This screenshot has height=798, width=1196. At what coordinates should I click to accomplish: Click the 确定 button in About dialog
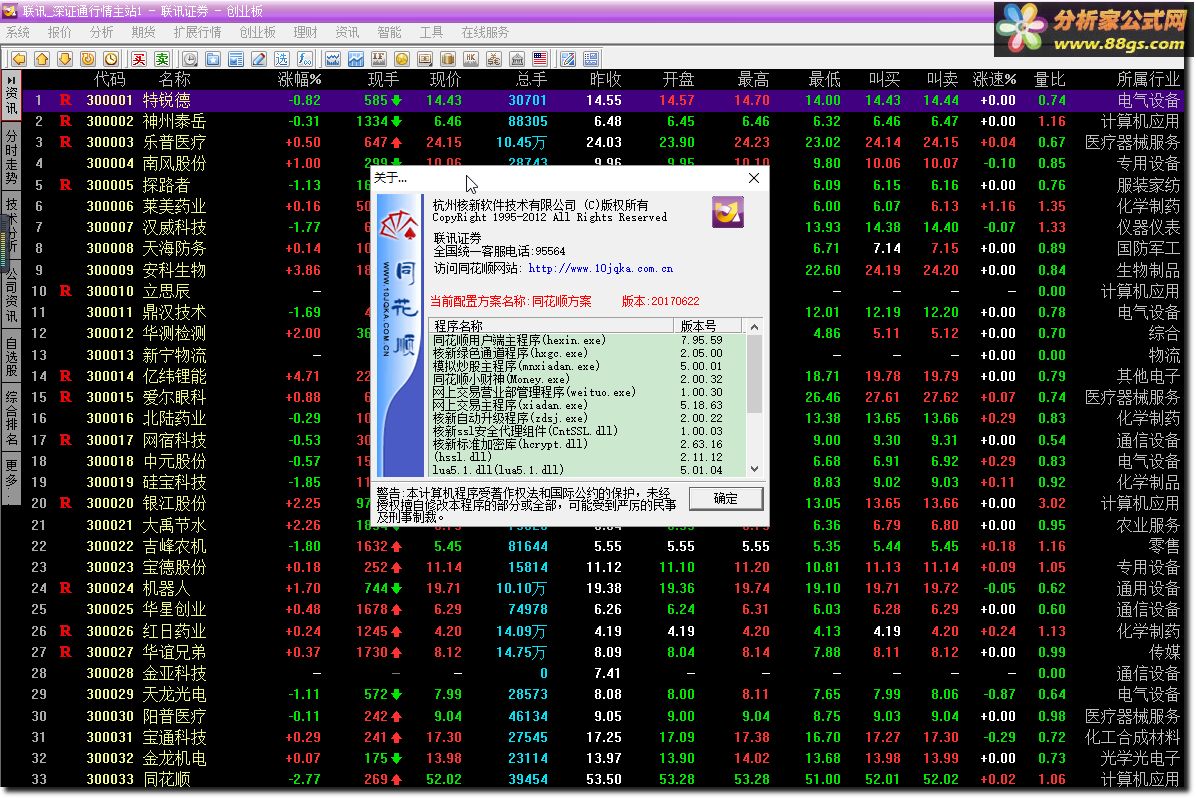[725, 498]
